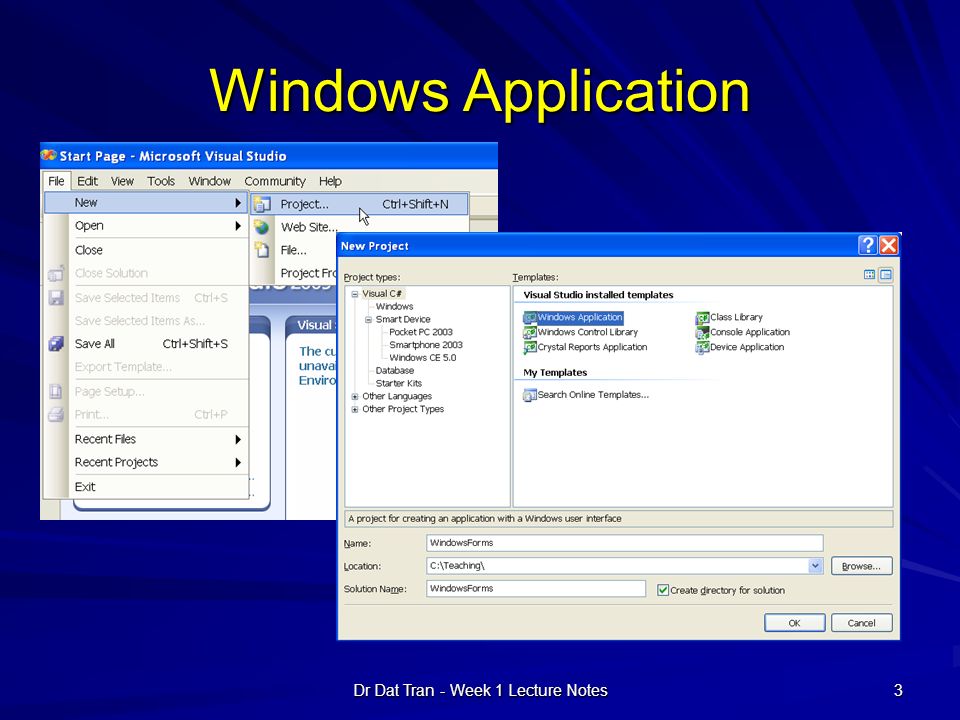The height and width of the screenshot is (720, 960).
Task: Expand the Recent Files submenu arrow
Action: pyautogui.click(x=238, y=440)
